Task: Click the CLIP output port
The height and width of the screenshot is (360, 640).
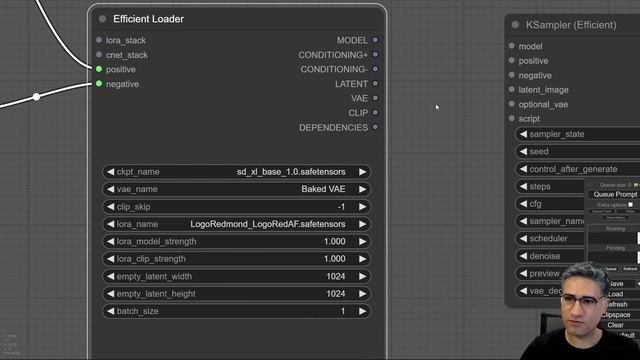Action: point(375,113)
